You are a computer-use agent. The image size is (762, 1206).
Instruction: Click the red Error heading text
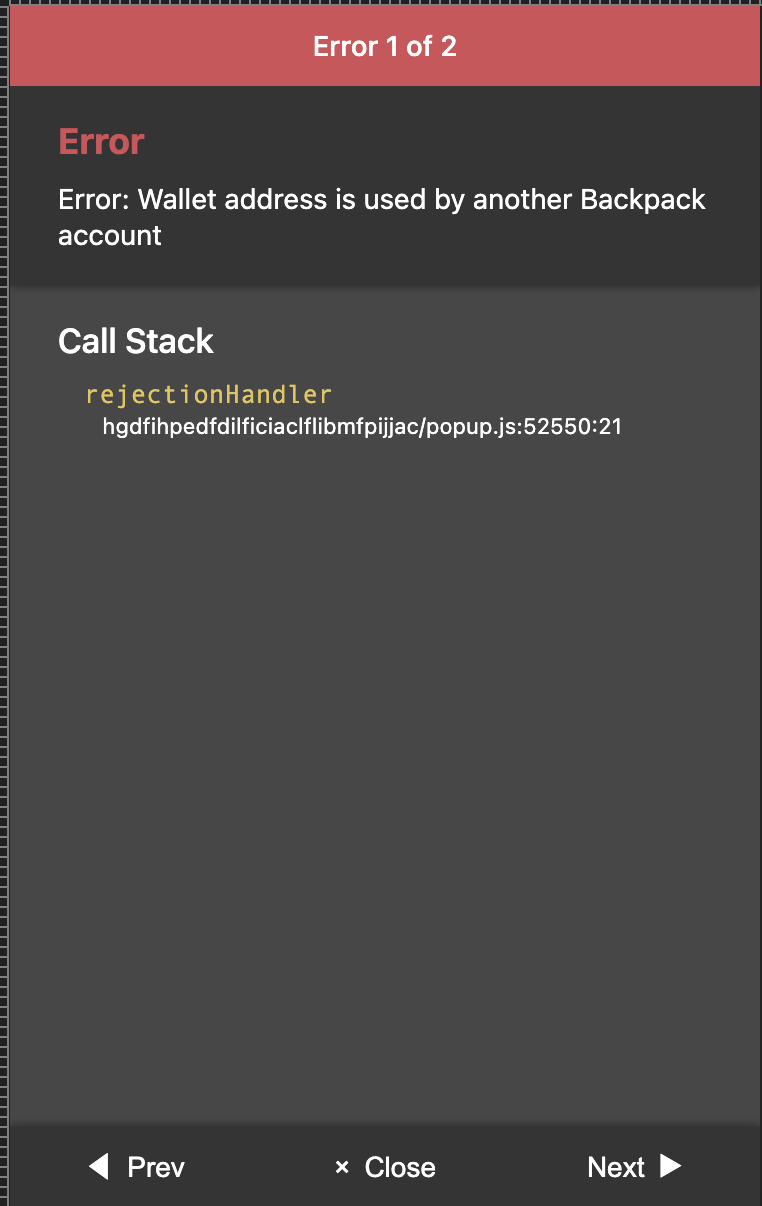click(100, 141)
